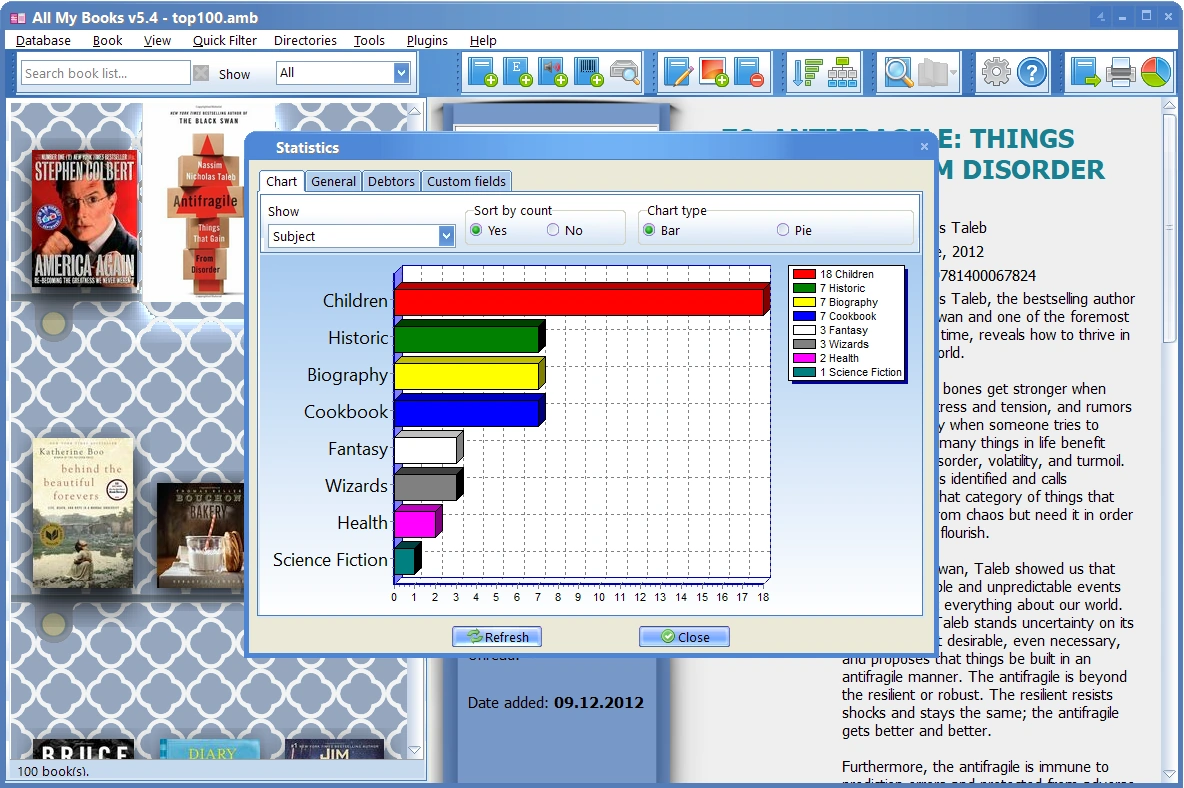Close the Statistics dialog with X
The height and width of the screenshot is (788, 1184).
[x=924, y=146]
